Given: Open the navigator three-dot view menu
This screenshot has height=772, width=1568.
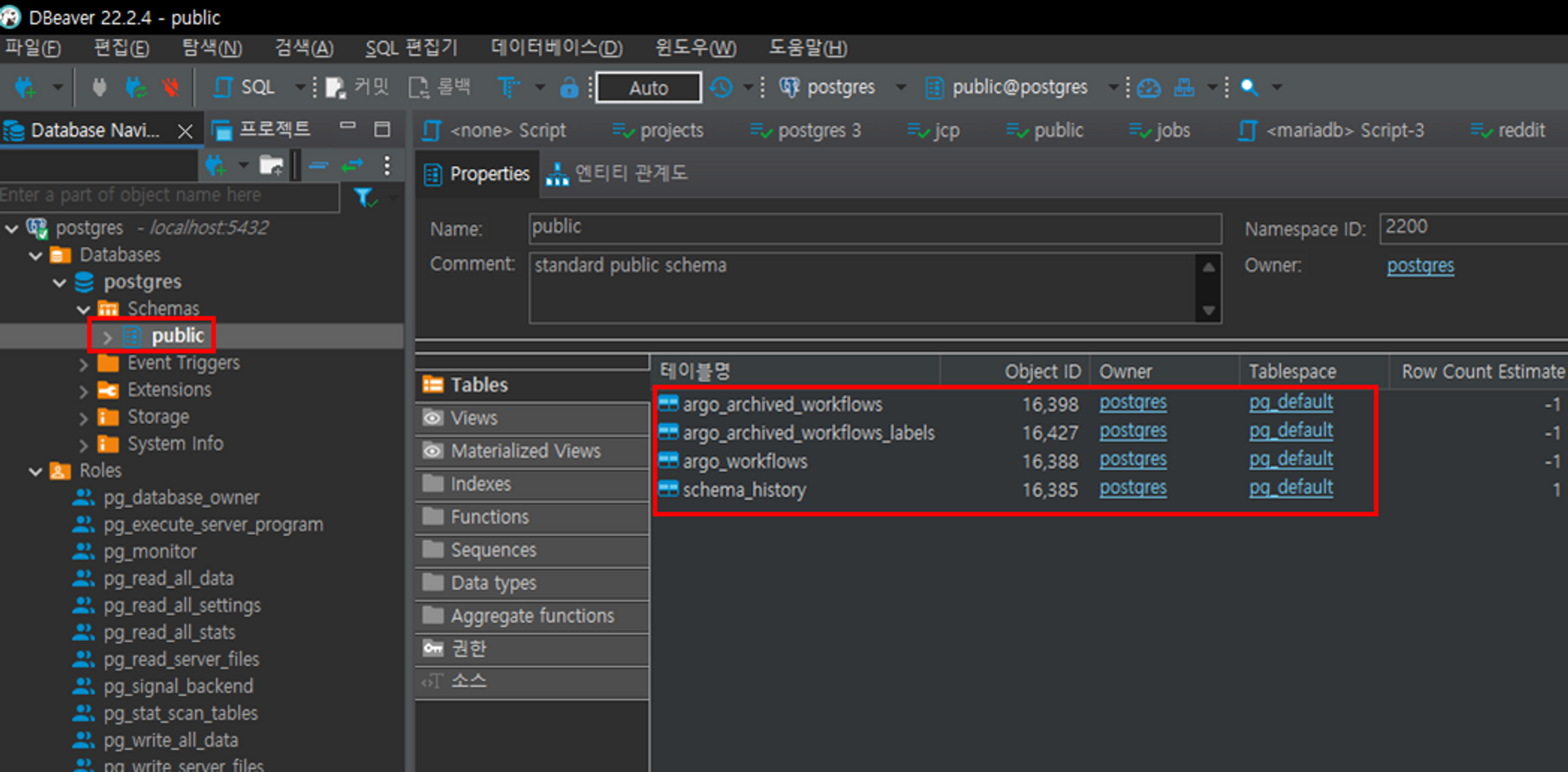Looking at the screenshot, I should coord(387,165).
